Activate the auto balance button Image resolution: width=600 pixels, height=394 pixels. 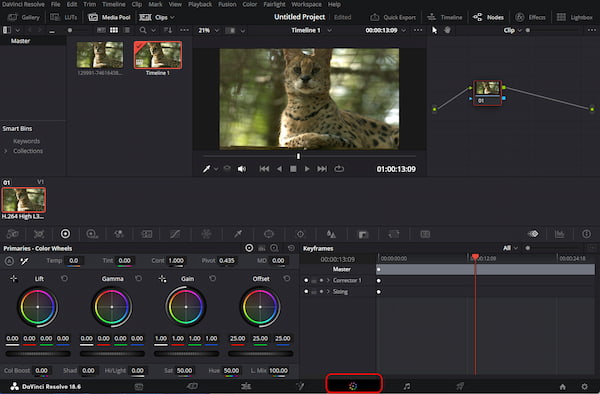pyautogui.click(x=10, y=261)
